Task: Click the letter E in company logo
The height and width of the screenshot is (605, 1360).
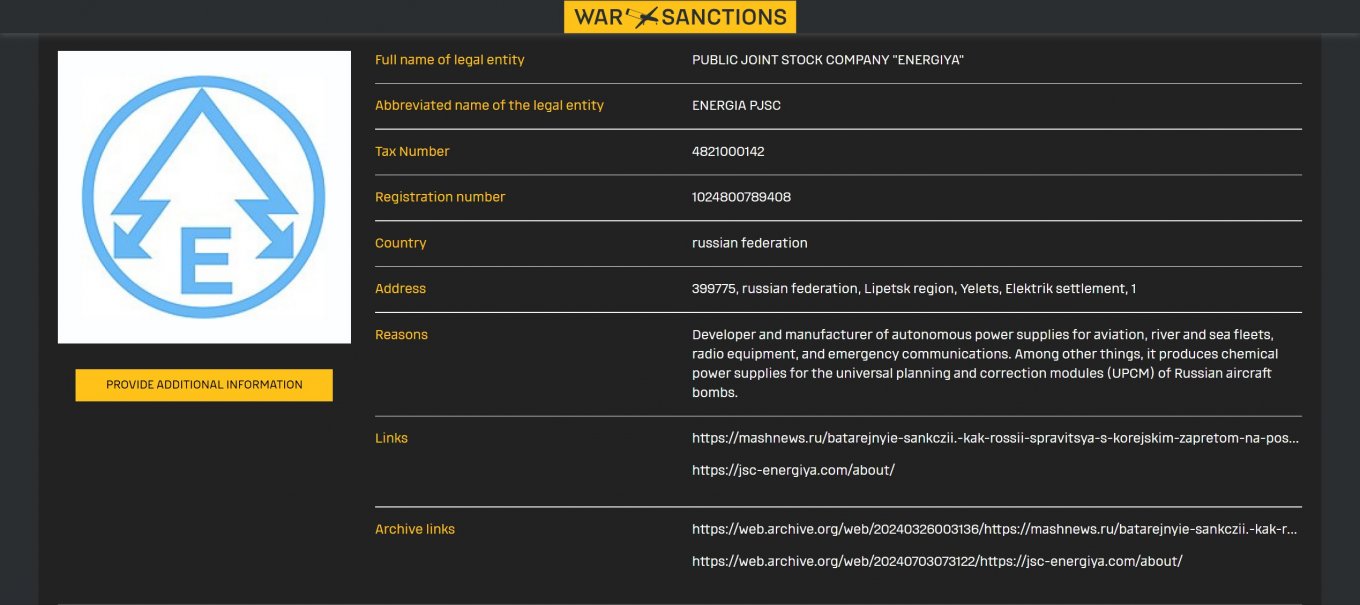Action: pos(205,259)
